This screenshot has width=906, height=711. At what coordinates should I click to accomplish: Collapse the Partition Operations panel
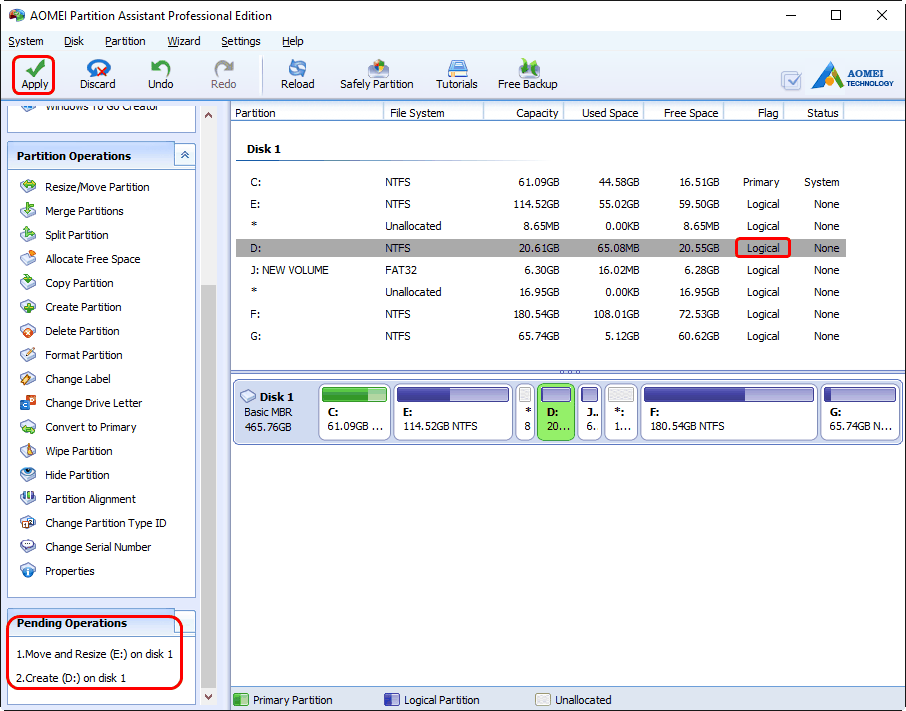[x=185, y=155]
